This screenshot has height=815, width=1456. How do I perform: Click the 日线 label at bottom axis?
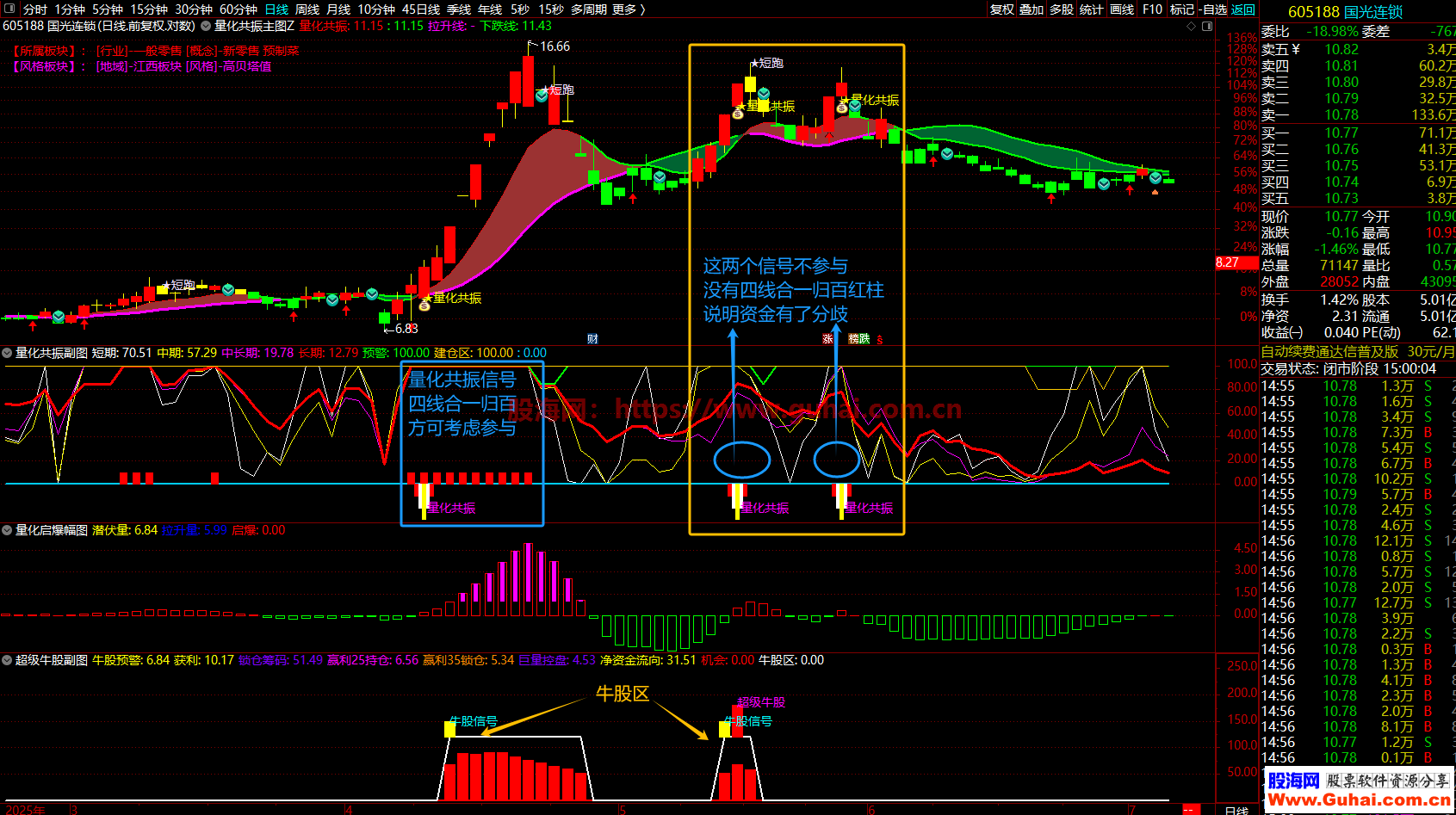[x=1236, y=810]
